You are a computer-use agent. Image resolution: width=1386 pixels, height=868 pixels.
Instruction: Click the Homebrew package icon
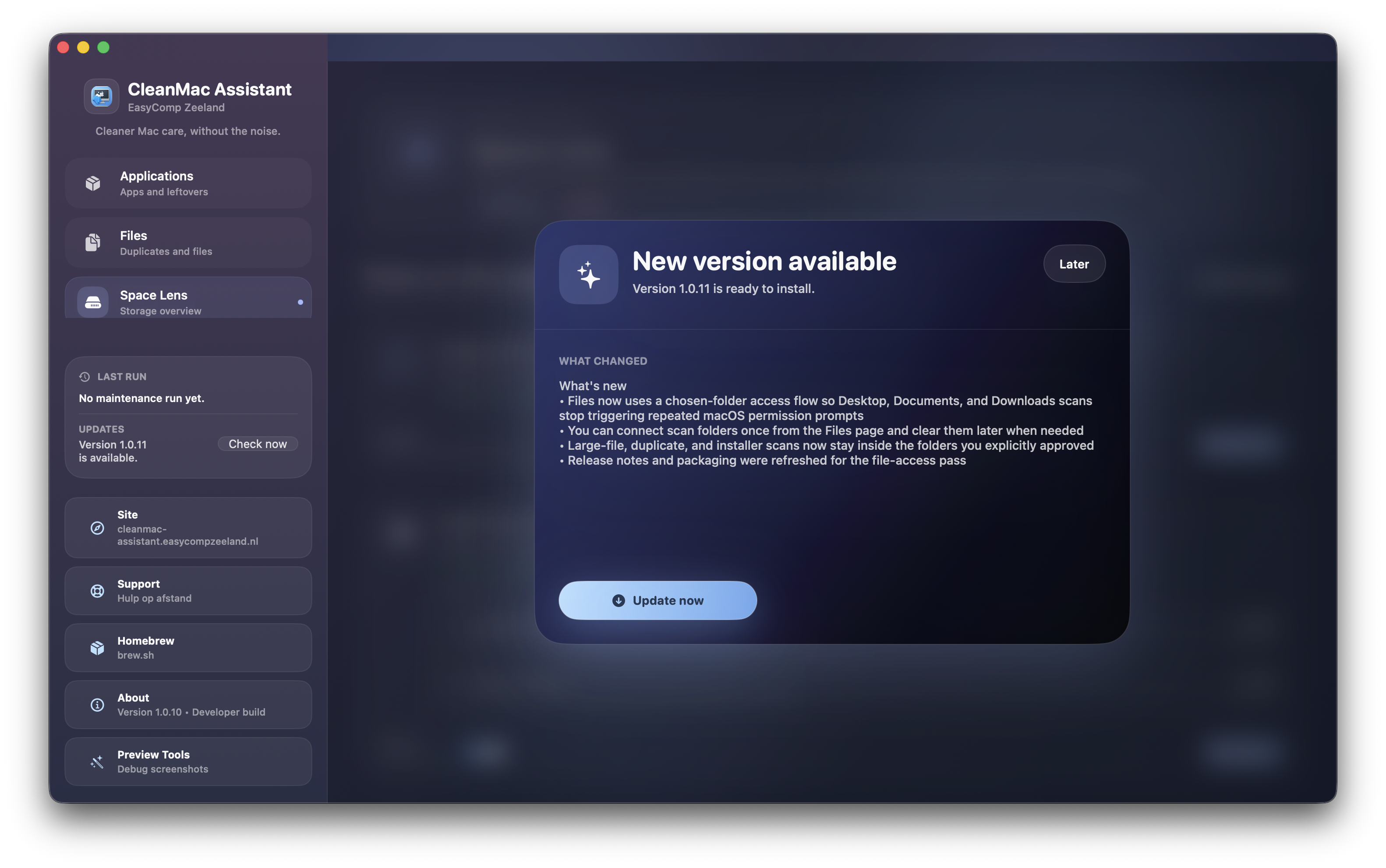[96, 648]
